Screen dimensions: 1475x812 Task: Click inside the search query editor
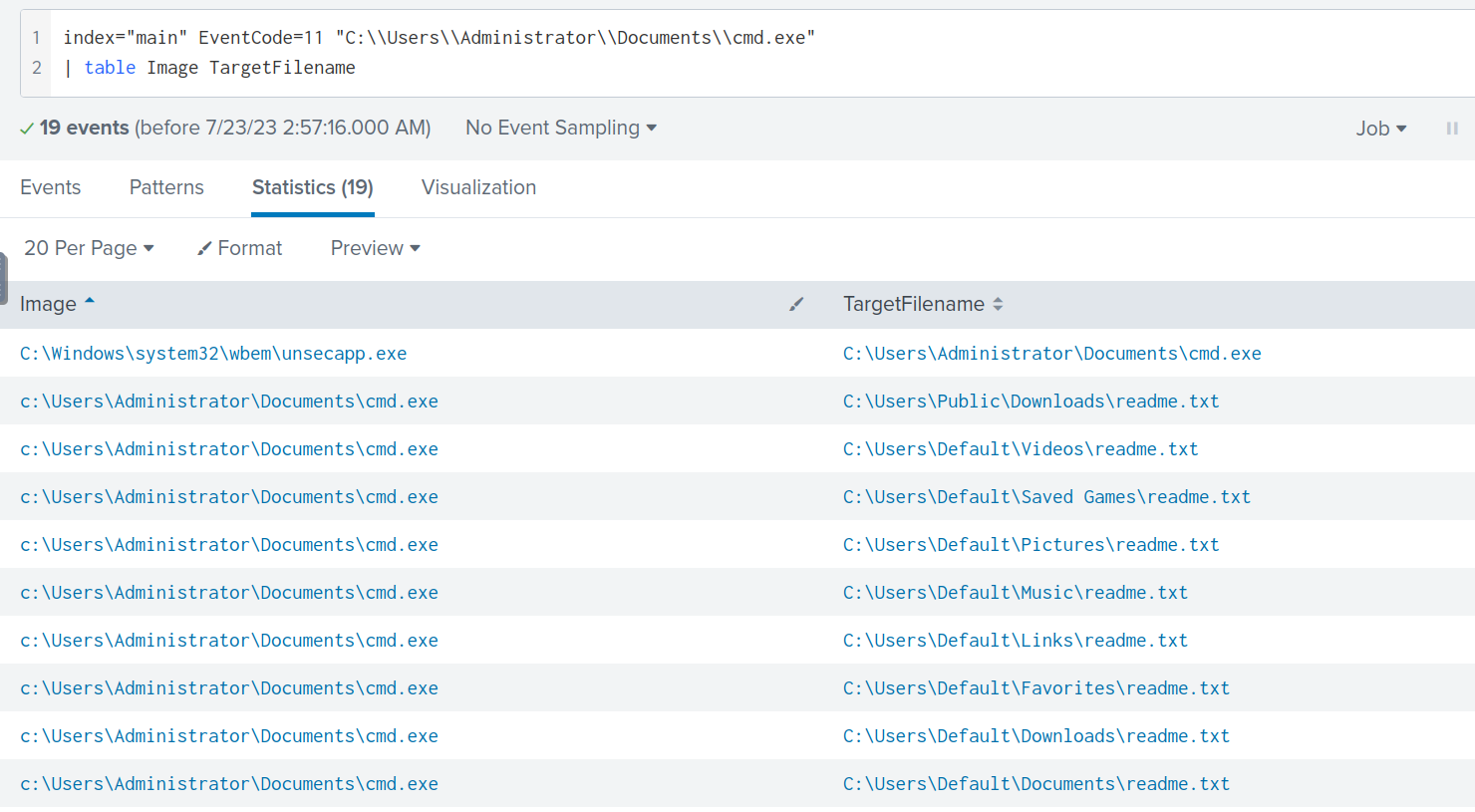[698, 53]
